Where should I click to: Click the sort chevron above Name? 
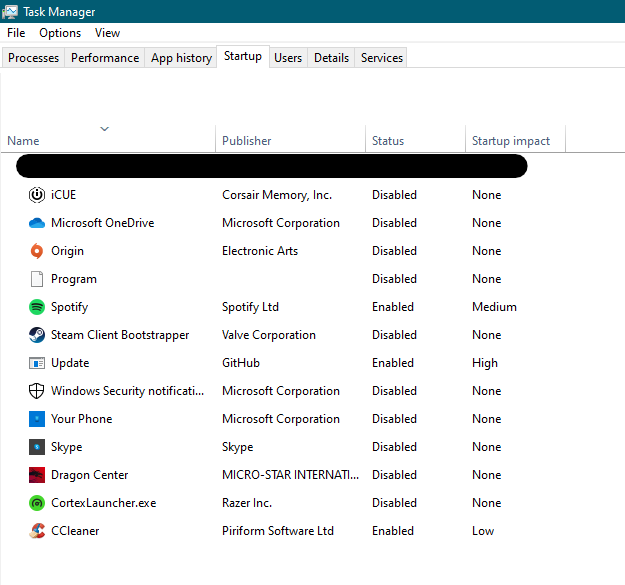click(104, 129)
